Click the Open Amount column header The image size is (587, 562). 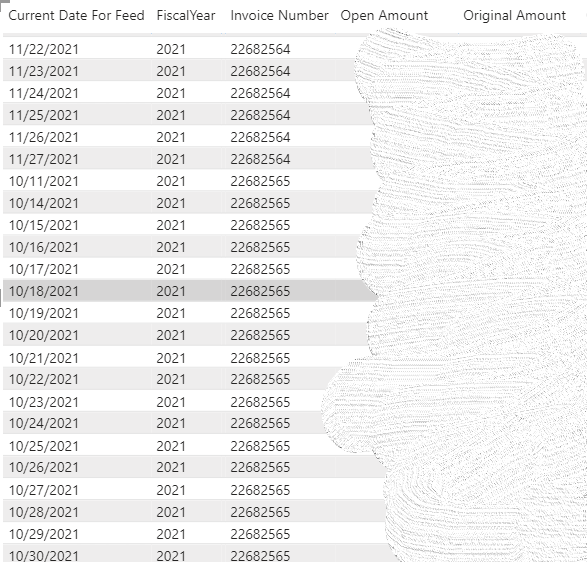[x=384, y=16]
